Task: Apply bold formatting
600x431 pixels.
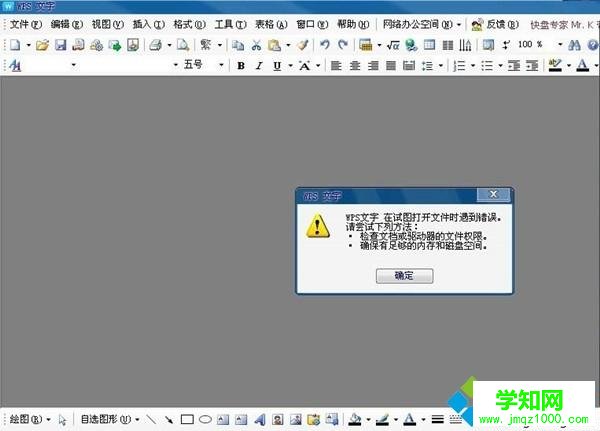Action: point(241,66)
